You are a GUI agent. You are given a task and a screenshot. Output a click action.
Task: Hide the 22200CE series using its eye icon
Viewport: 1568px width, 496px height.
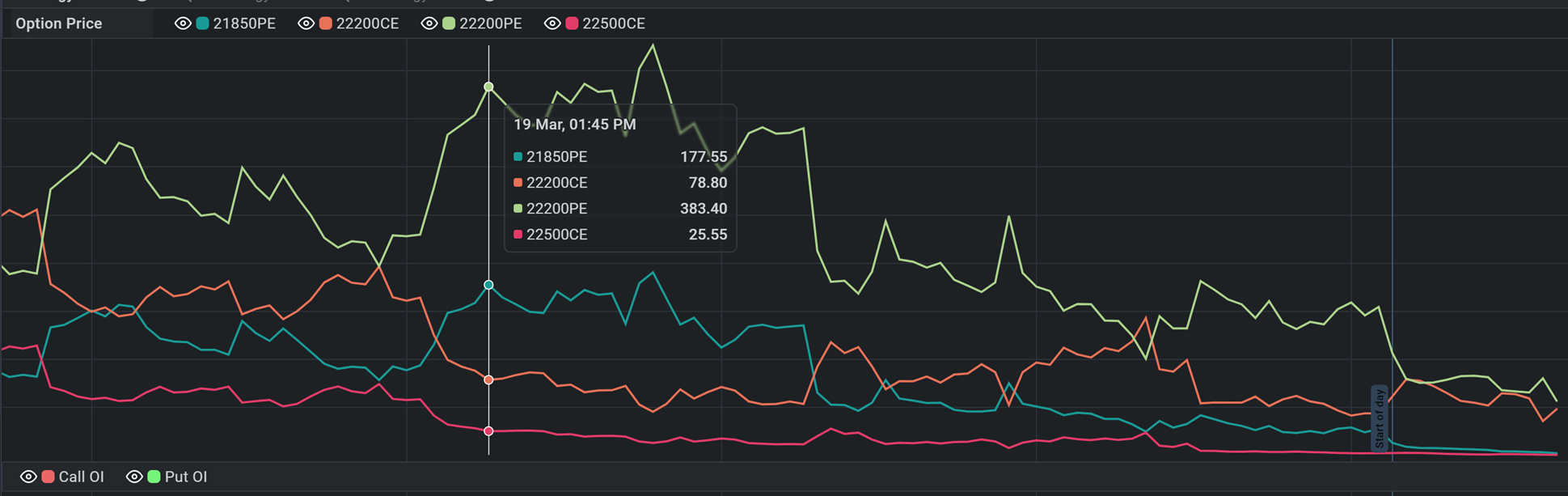click(x=306, y=23)
